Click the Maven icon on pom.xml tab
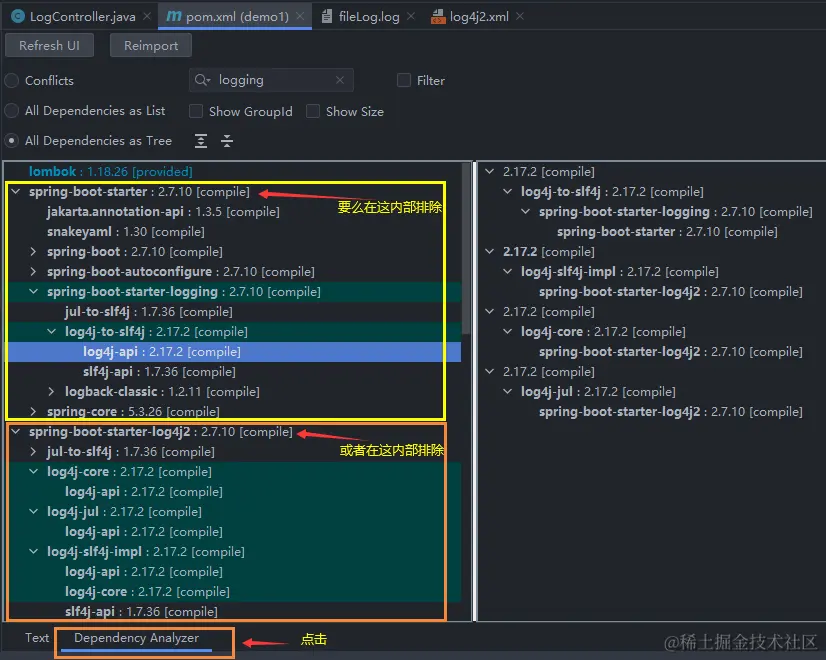This screenshot has width=826, height=660. 173,16
